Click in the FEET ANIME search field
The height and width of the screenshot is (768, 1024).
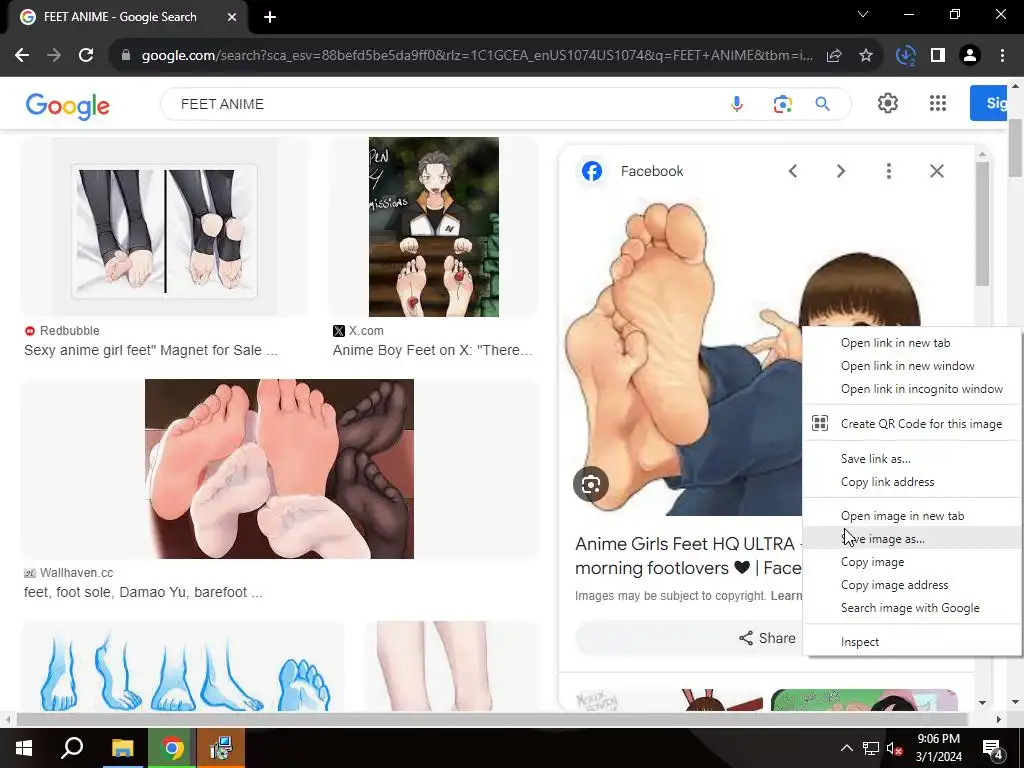[444, 104]
